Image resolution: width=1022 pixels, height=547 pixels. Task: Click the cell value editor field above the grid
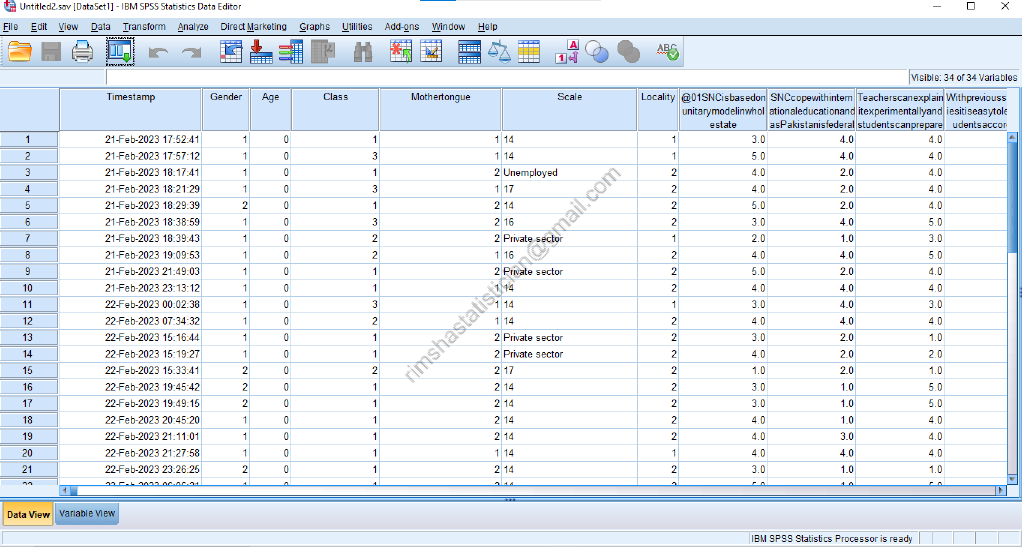pyautogui.click(x=507, y=77)
